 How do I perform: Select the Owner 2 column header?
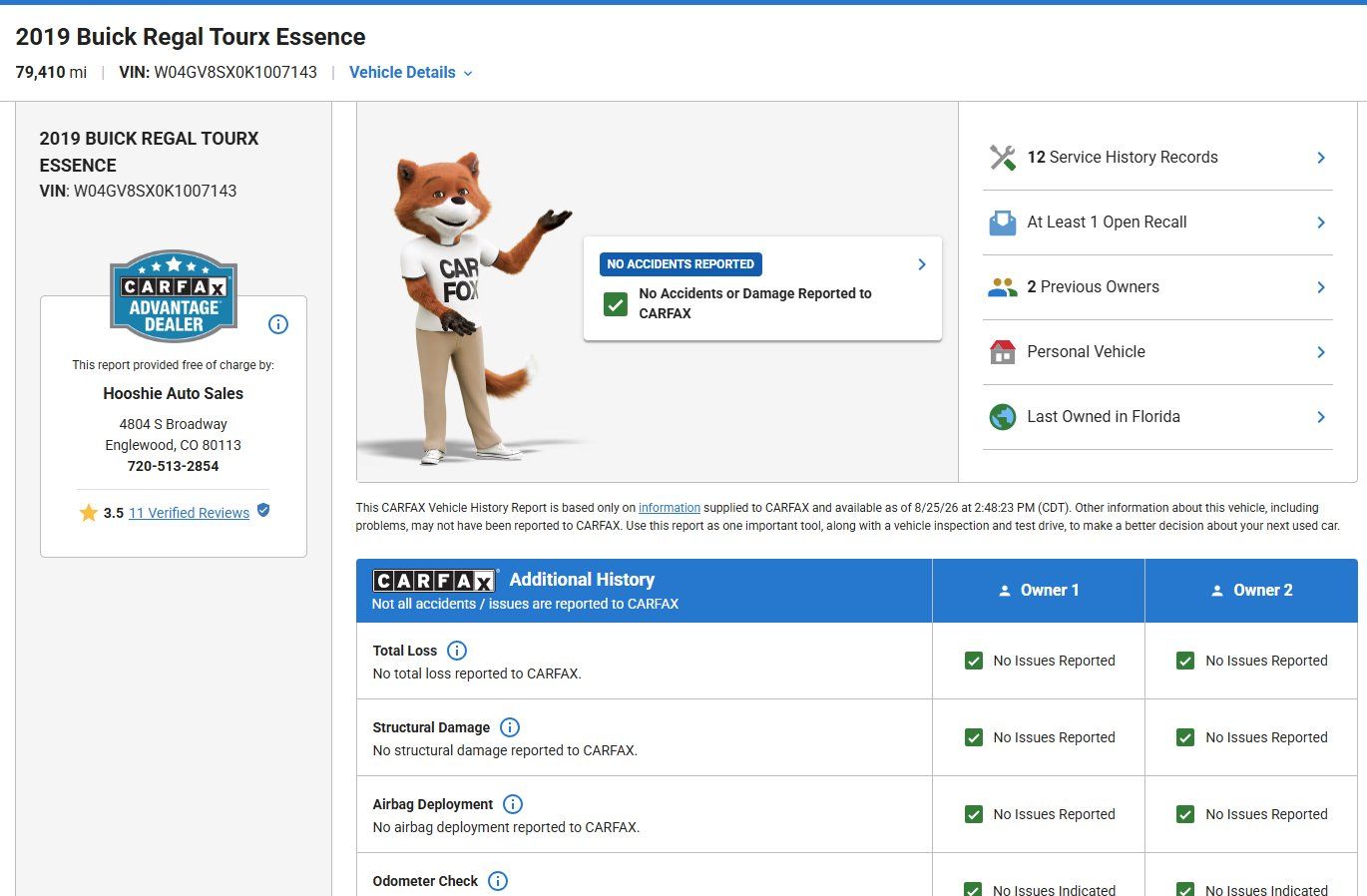[x=1251, y=591]
